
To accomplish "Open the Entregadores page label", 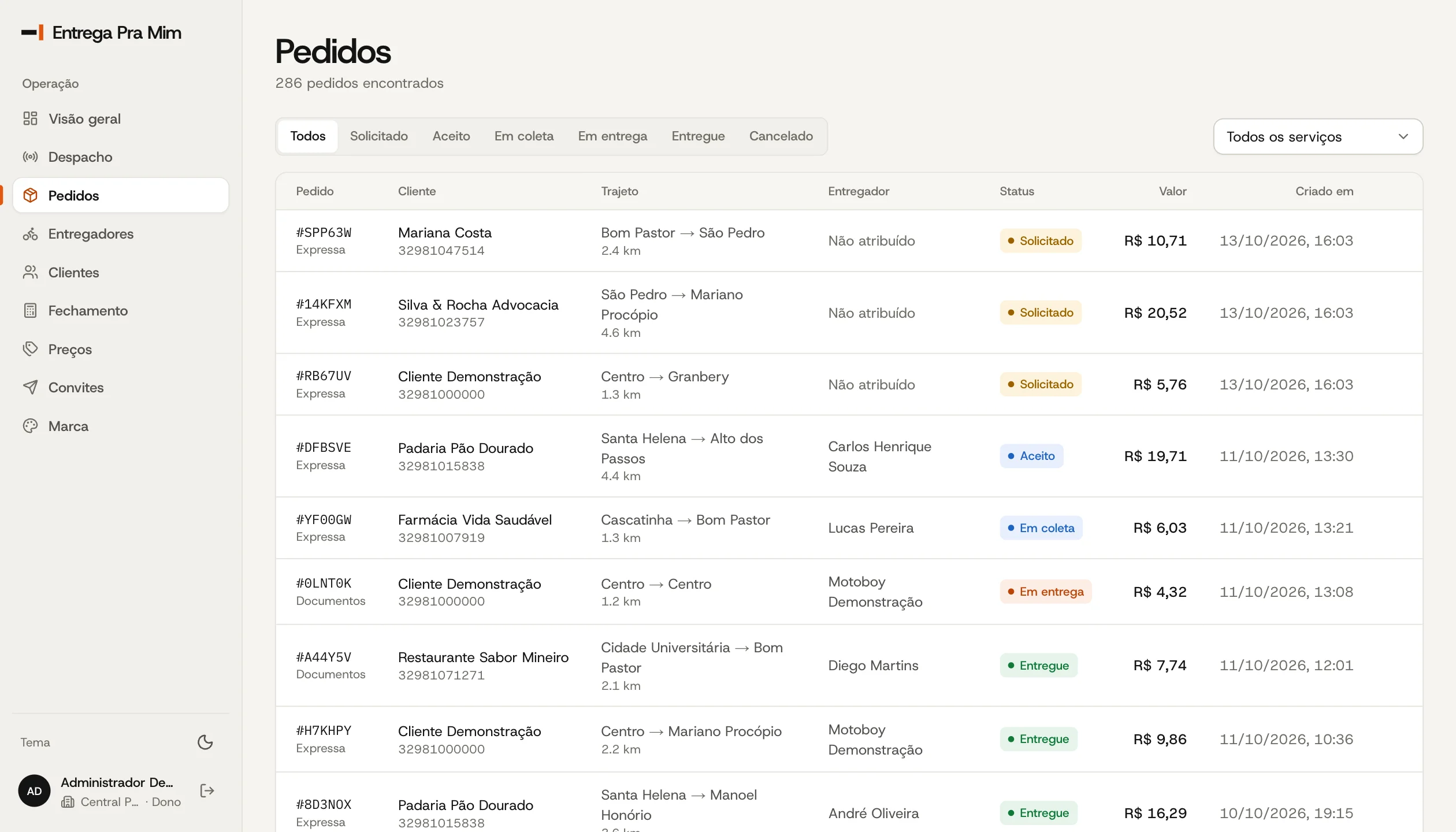I will click(x=91, y=233).
